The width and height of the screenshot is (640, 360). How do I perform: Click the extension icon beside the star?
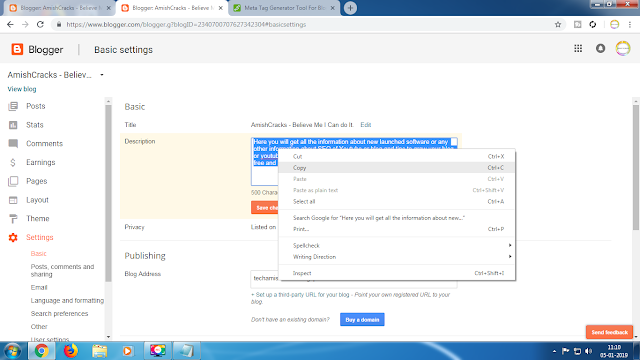coord(577,24)
